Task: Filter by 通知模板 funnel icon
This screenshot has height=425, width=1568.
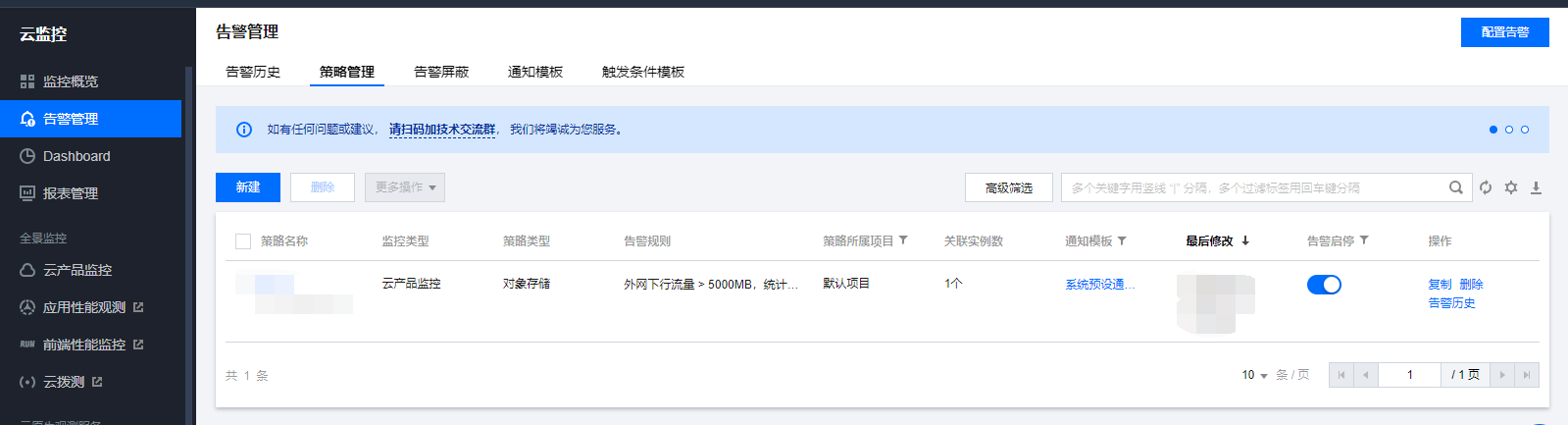Action: [1122, 240]
